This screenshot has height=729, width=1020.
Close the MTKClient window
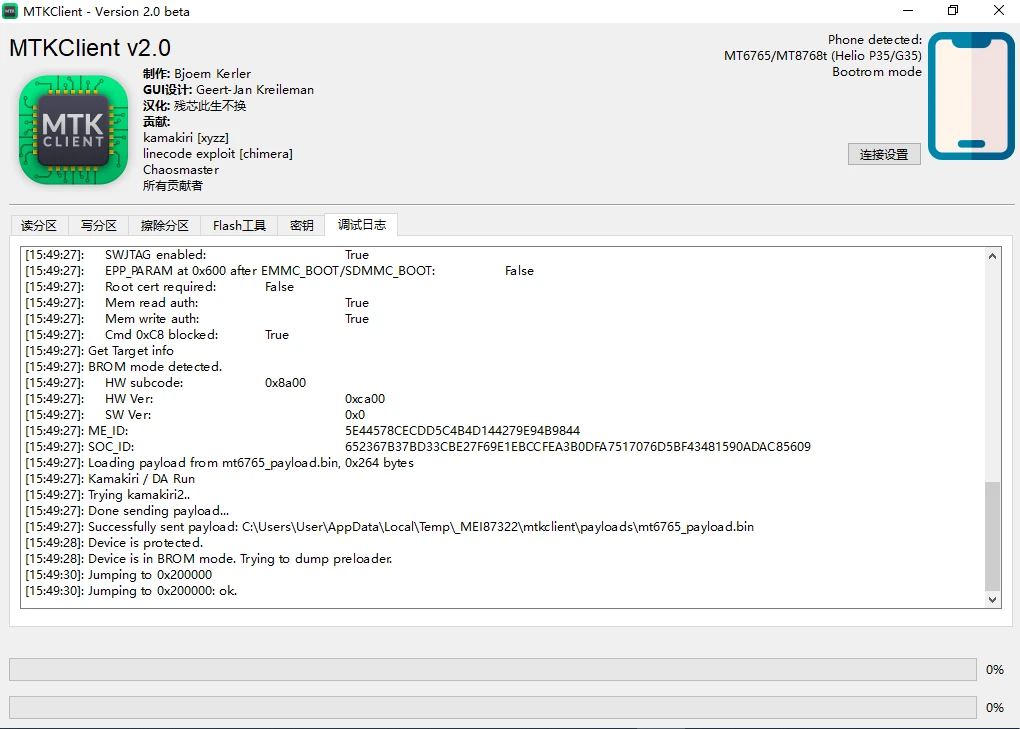pos(999,10)
